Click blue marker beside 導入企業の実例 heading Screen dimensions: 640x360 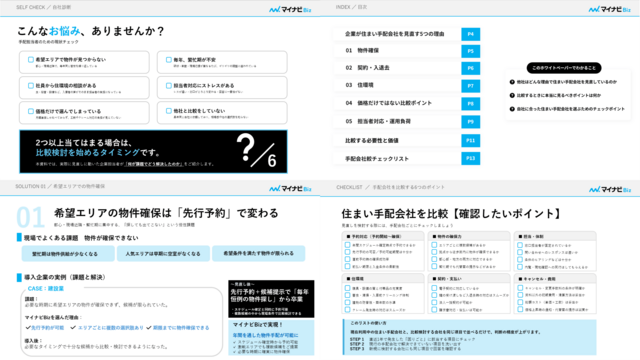19,278
